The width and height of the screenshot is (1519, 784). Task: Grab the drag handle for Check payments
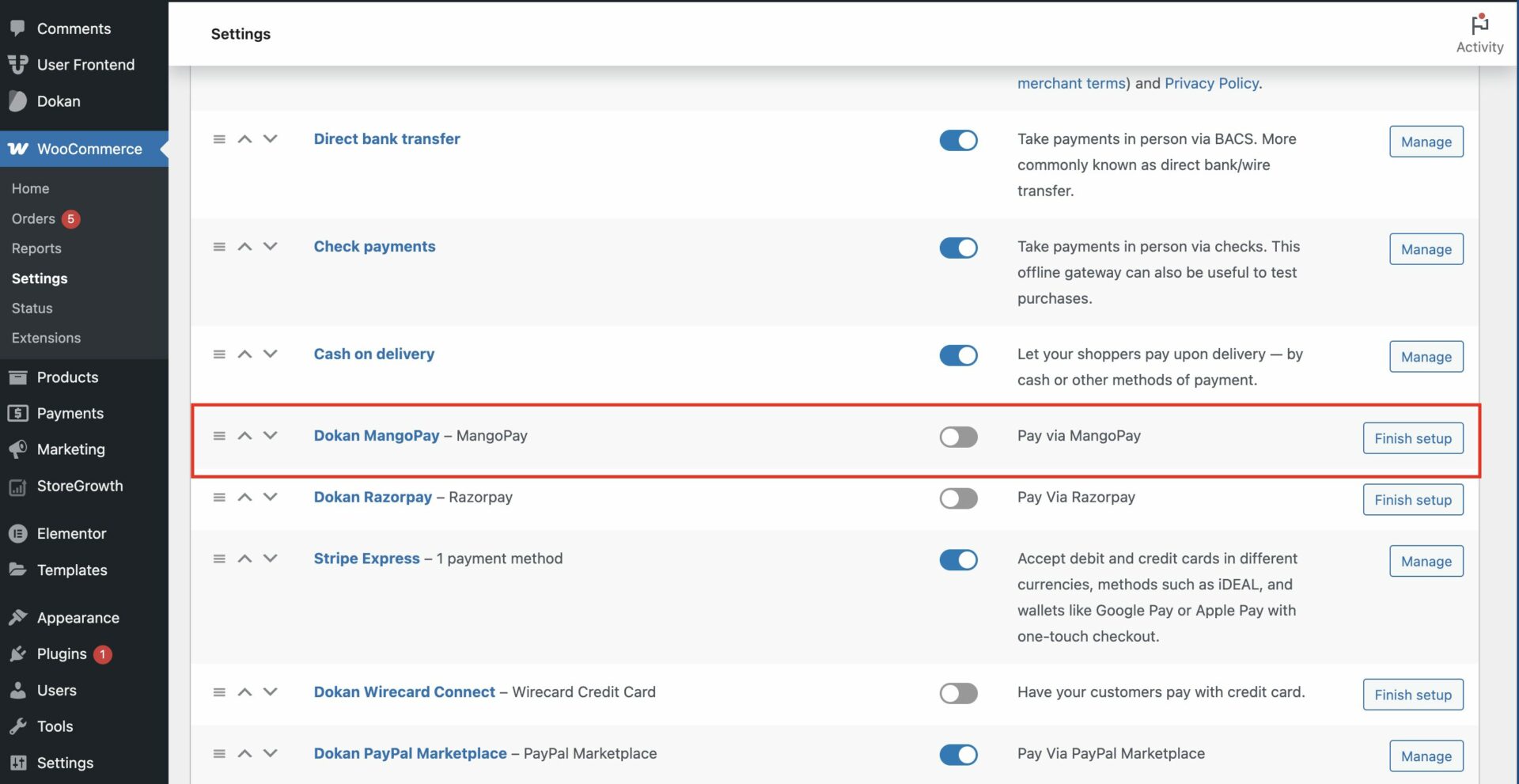click(x=219, y=247)
